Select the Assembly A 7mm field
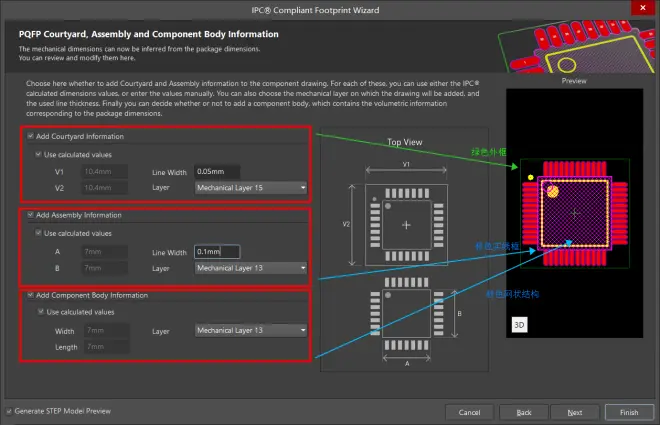The width and height of the screenshot is (660, 426). (x=104, y=252)
